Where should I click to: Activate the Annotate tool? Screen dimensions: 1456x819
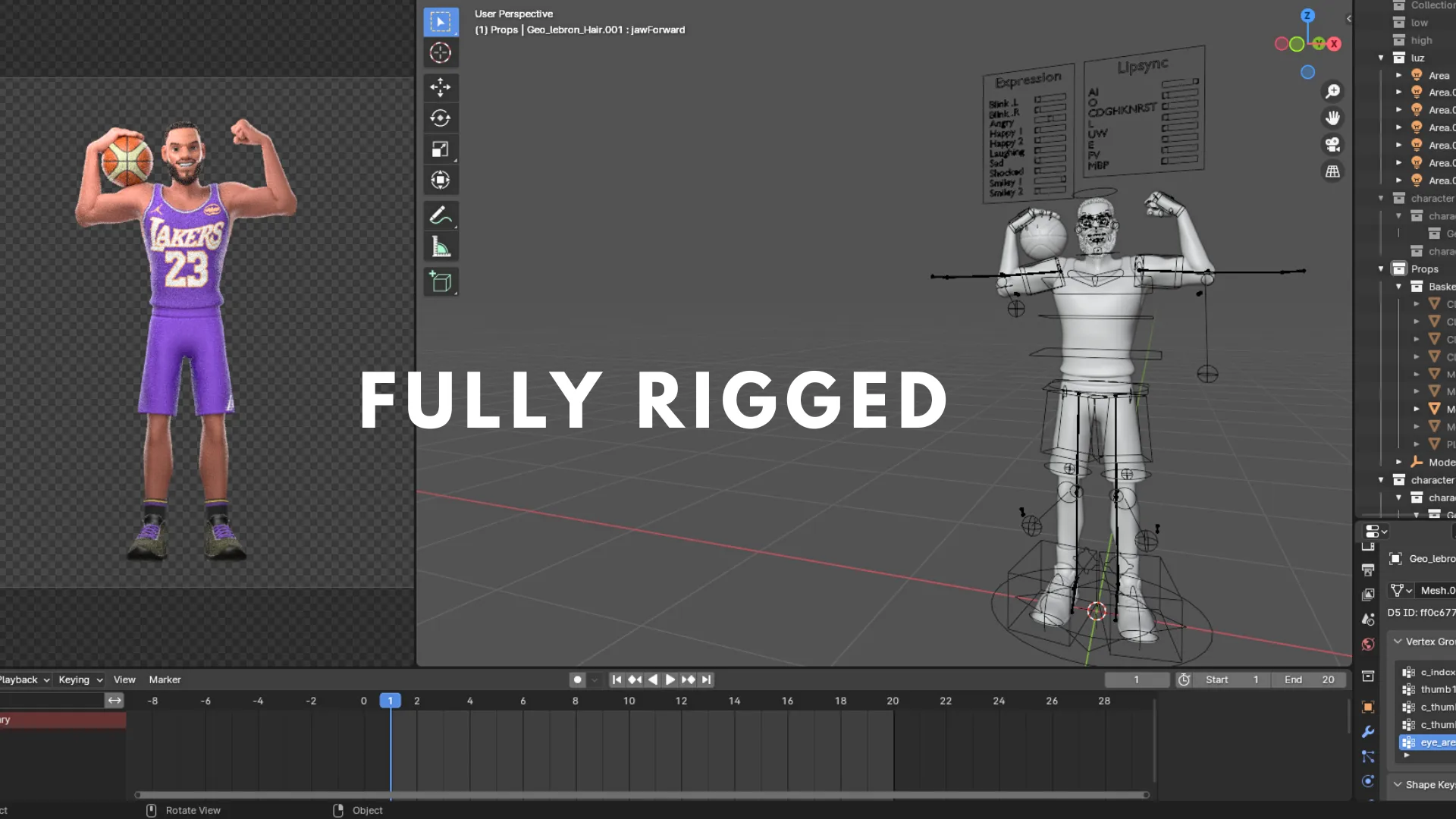point(441,216)
